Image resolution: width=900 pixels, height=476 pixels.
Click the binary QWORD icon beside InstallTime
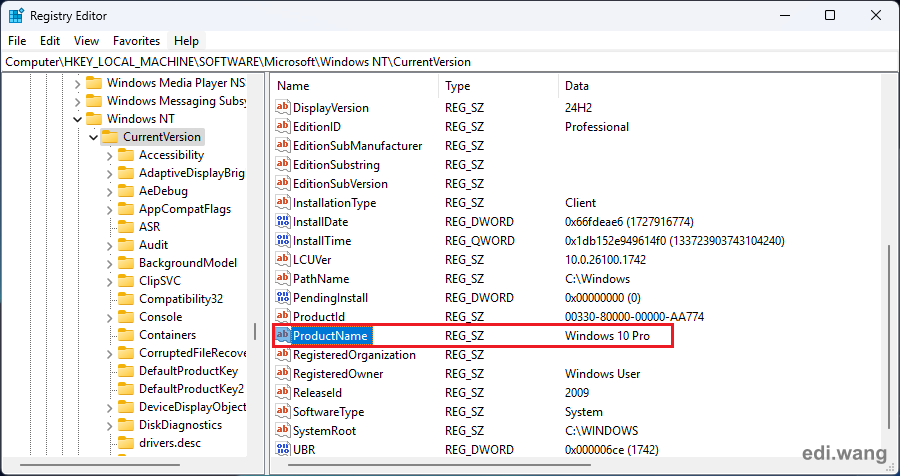282,240
